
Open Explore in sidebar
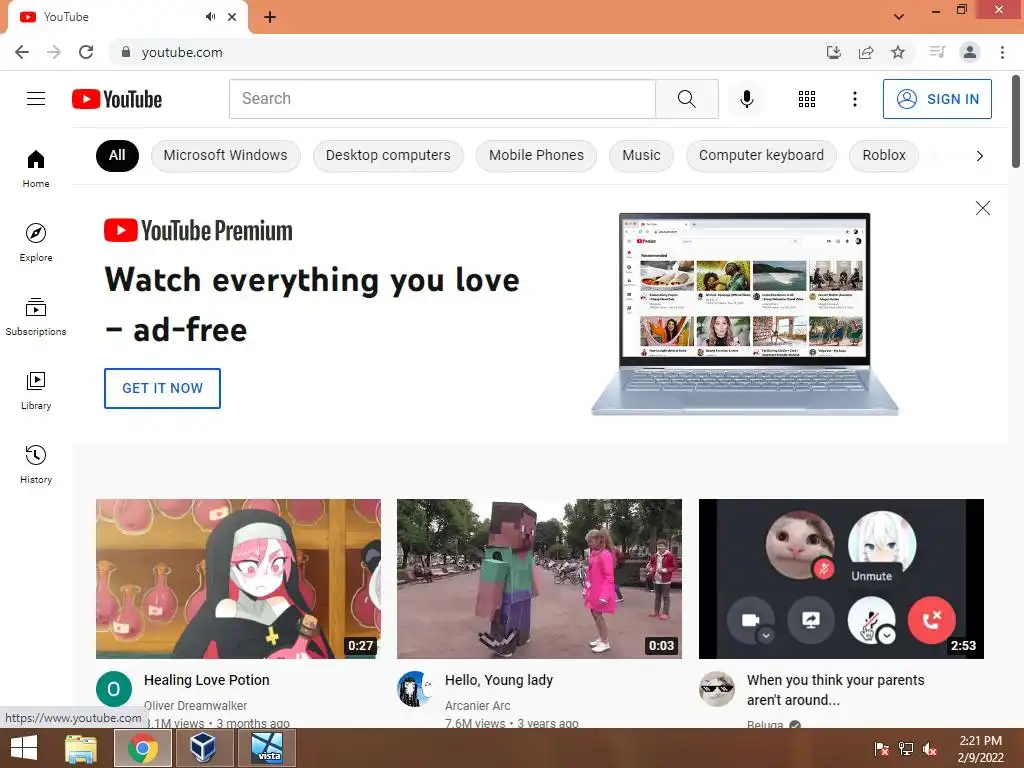[x=36, y=242]
